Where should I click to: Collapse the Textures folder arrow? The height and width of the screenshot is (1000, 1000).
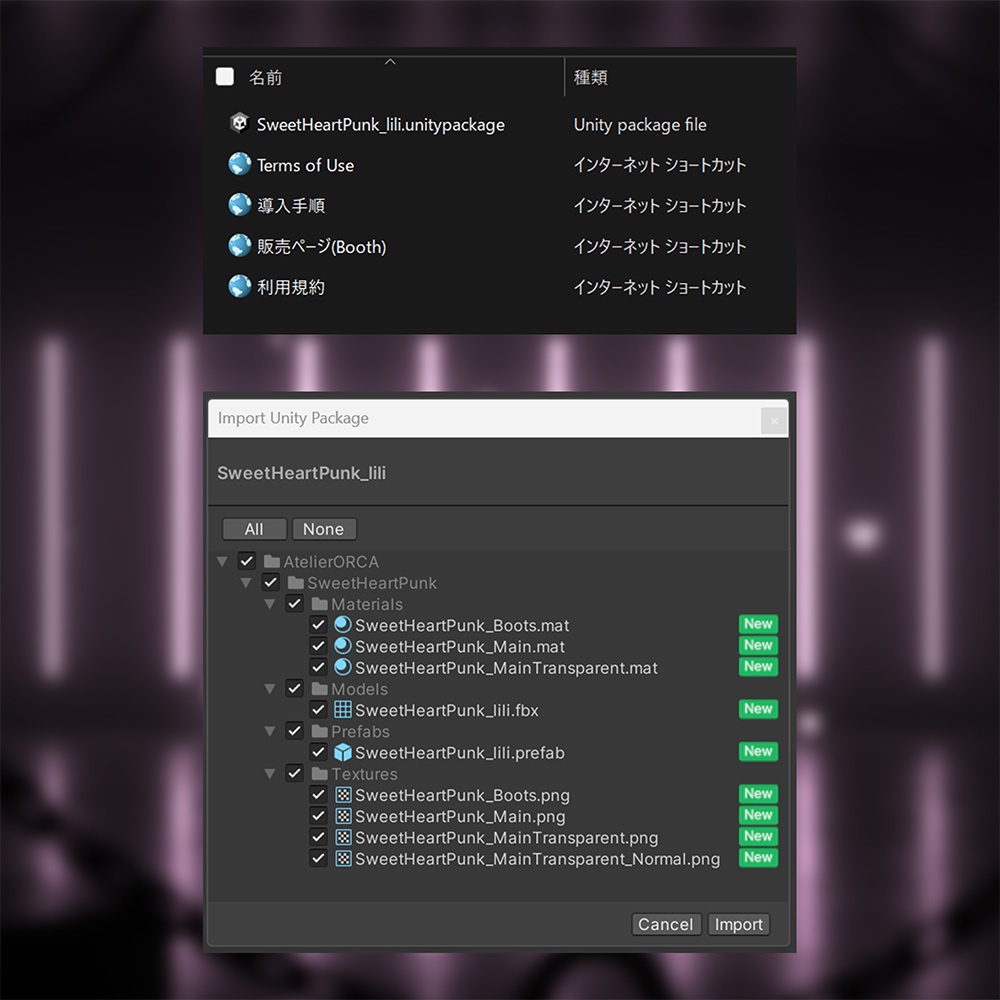pos(270,774)
